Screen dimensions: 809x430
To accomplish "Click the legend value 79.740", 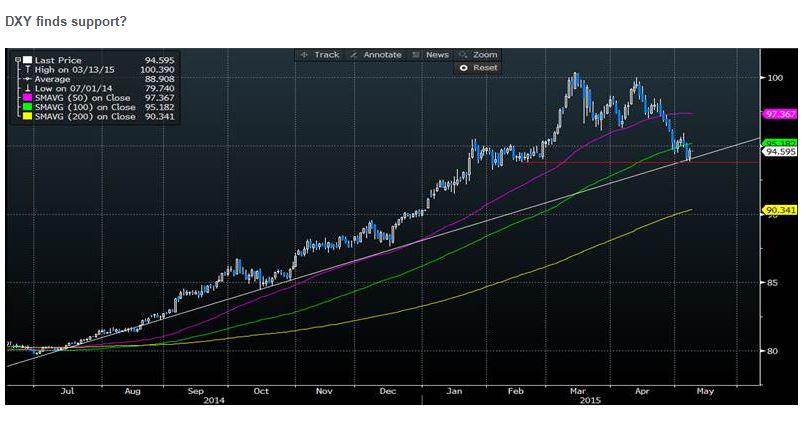I will click(159, 88).
